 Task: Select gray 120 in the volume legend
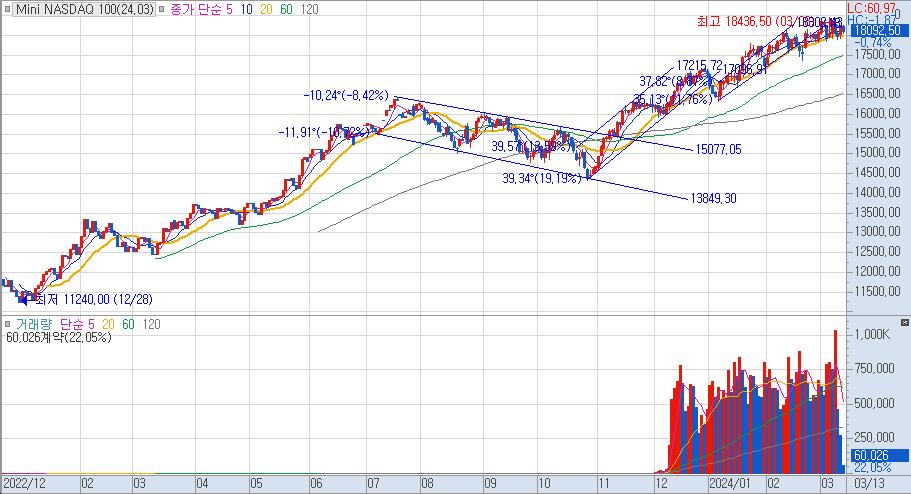pyautogui.click(x=152, y=324)
